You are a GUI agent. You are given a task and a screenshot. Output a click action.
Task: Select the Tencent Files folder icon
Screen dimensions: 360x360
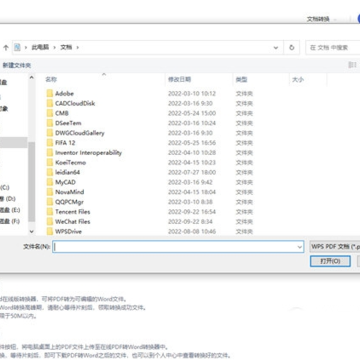click(50, 212)
